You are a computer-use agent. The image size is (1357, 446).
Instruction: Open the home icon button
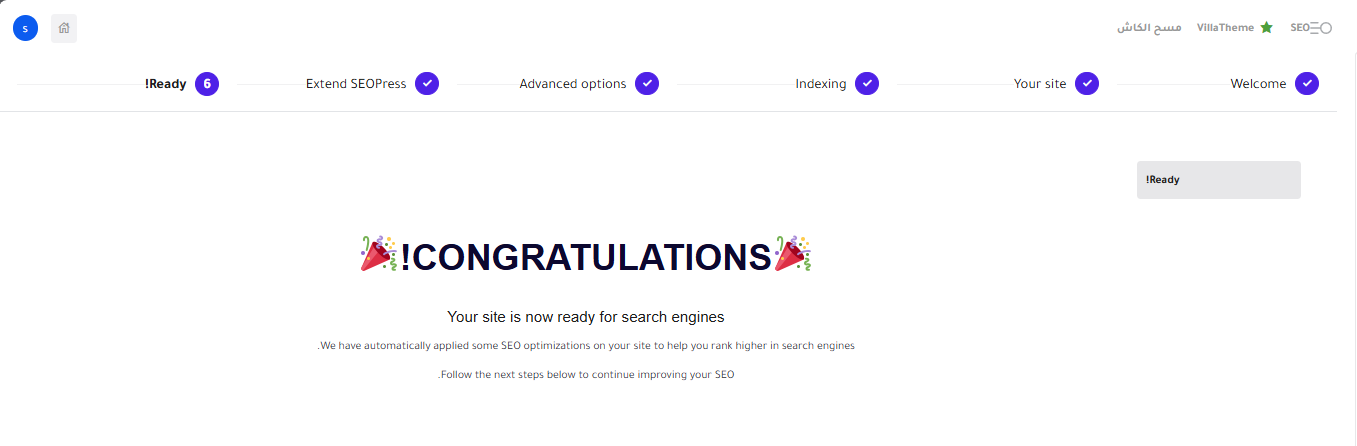(64, 28)
